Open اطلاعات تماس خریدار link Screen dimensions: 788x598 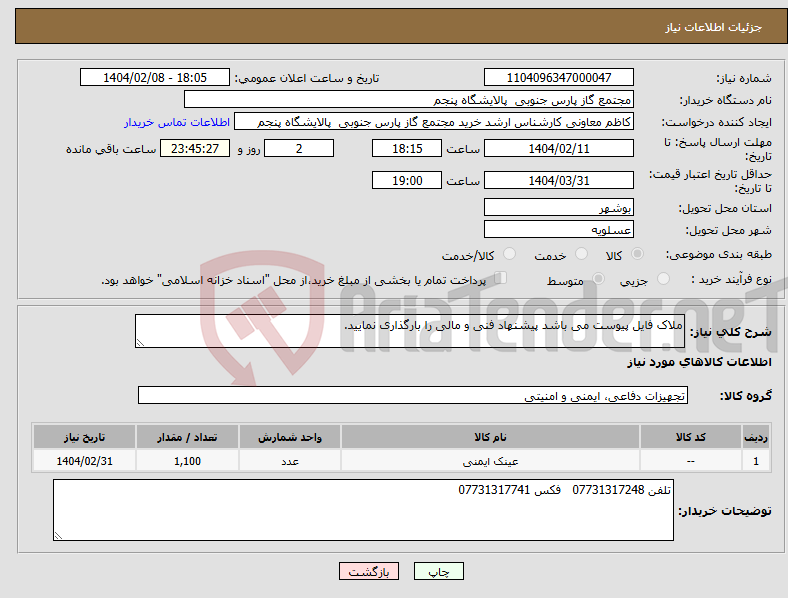click(177, 122)
